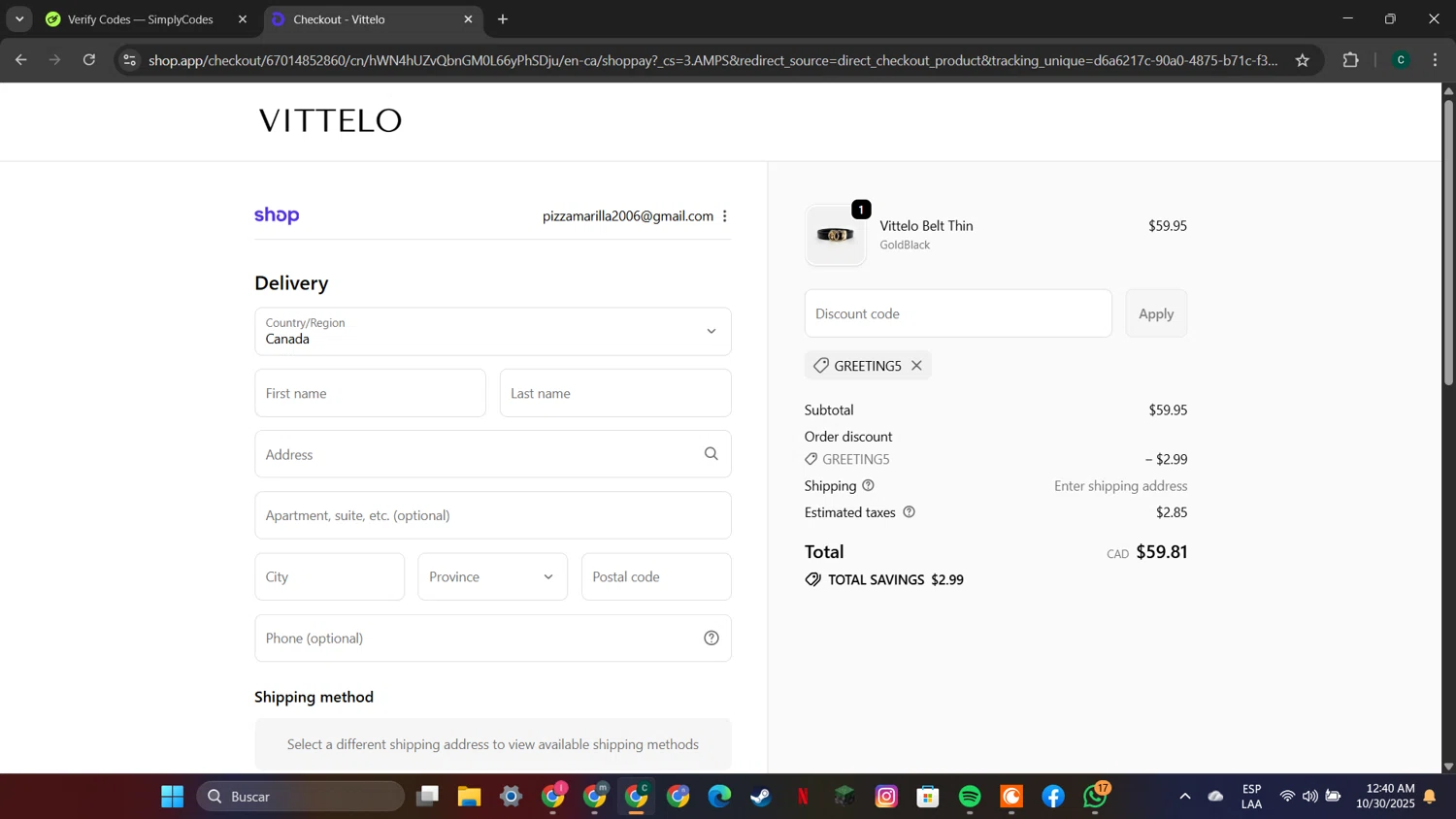Open the browser extensions puzzle icon
Viewport: 1456px width, 819px height.
pyautogui.click(x=1350, y=60)
